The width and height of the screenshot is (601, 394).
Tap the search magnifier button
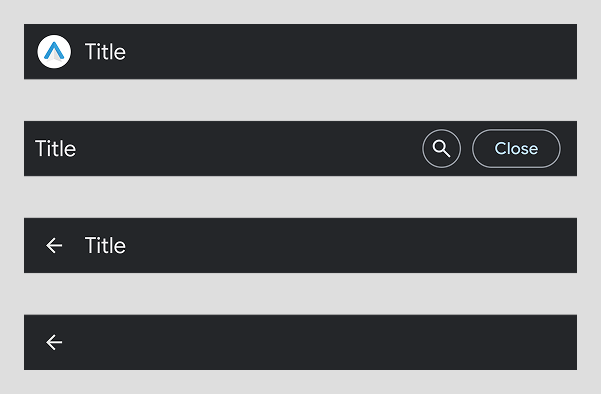click(x=442, y=148)
